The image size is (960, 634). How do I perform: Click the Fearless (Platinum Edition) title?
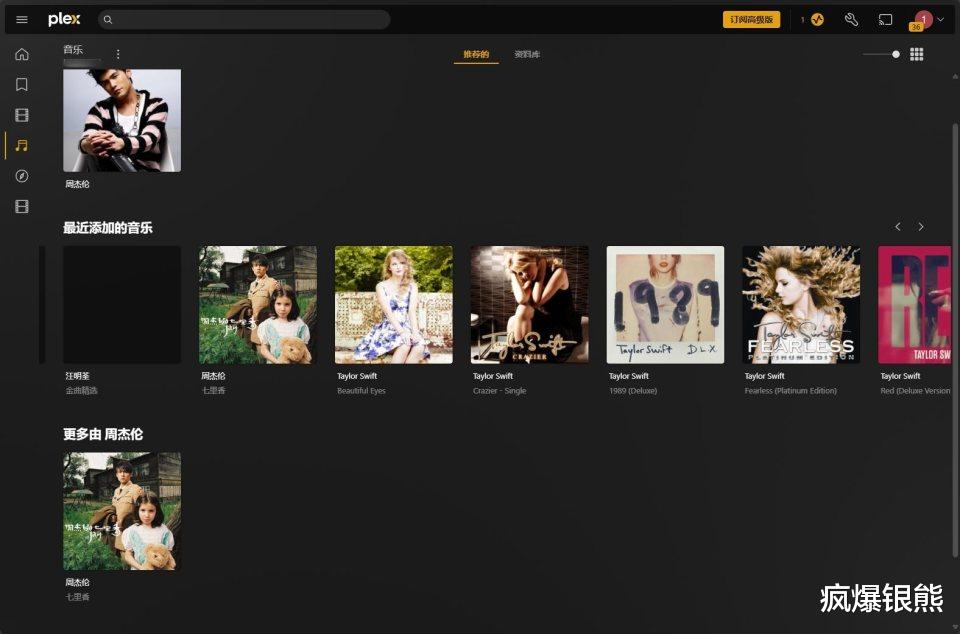point(790,390)
